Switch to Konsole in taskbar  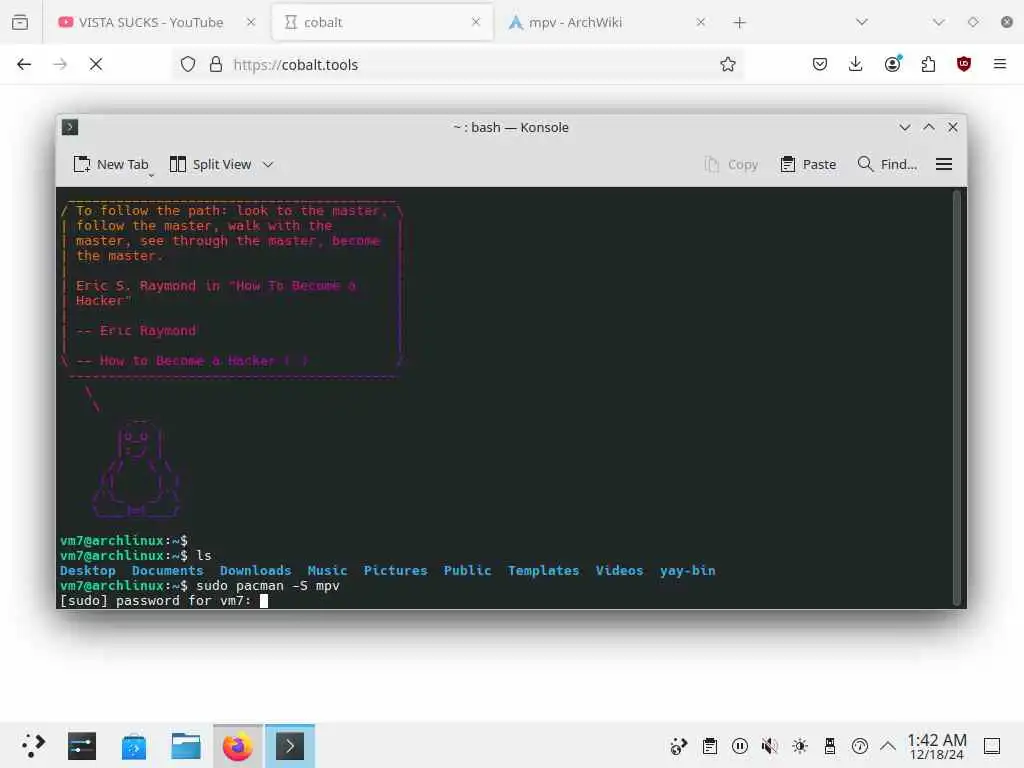290,746
